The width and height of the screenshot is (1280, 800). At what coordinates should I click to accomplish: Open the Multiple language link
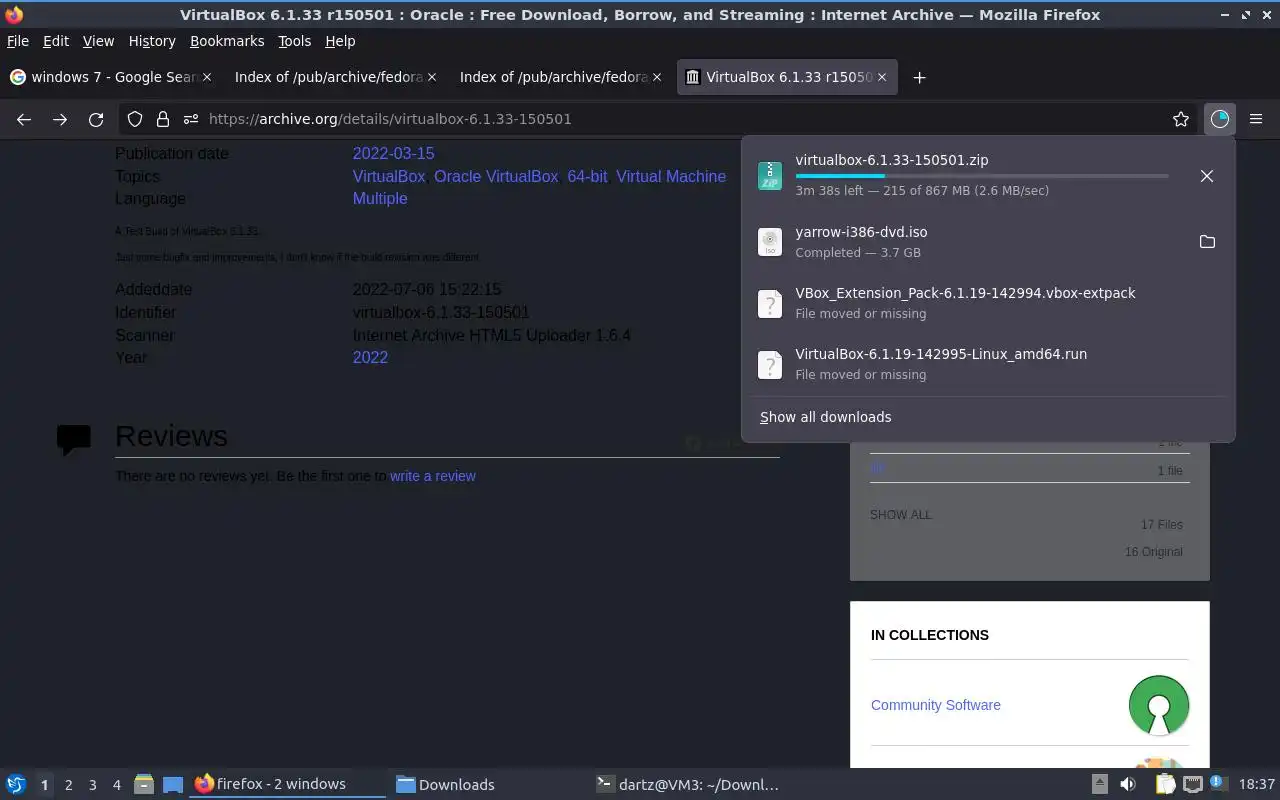point(380,198)
